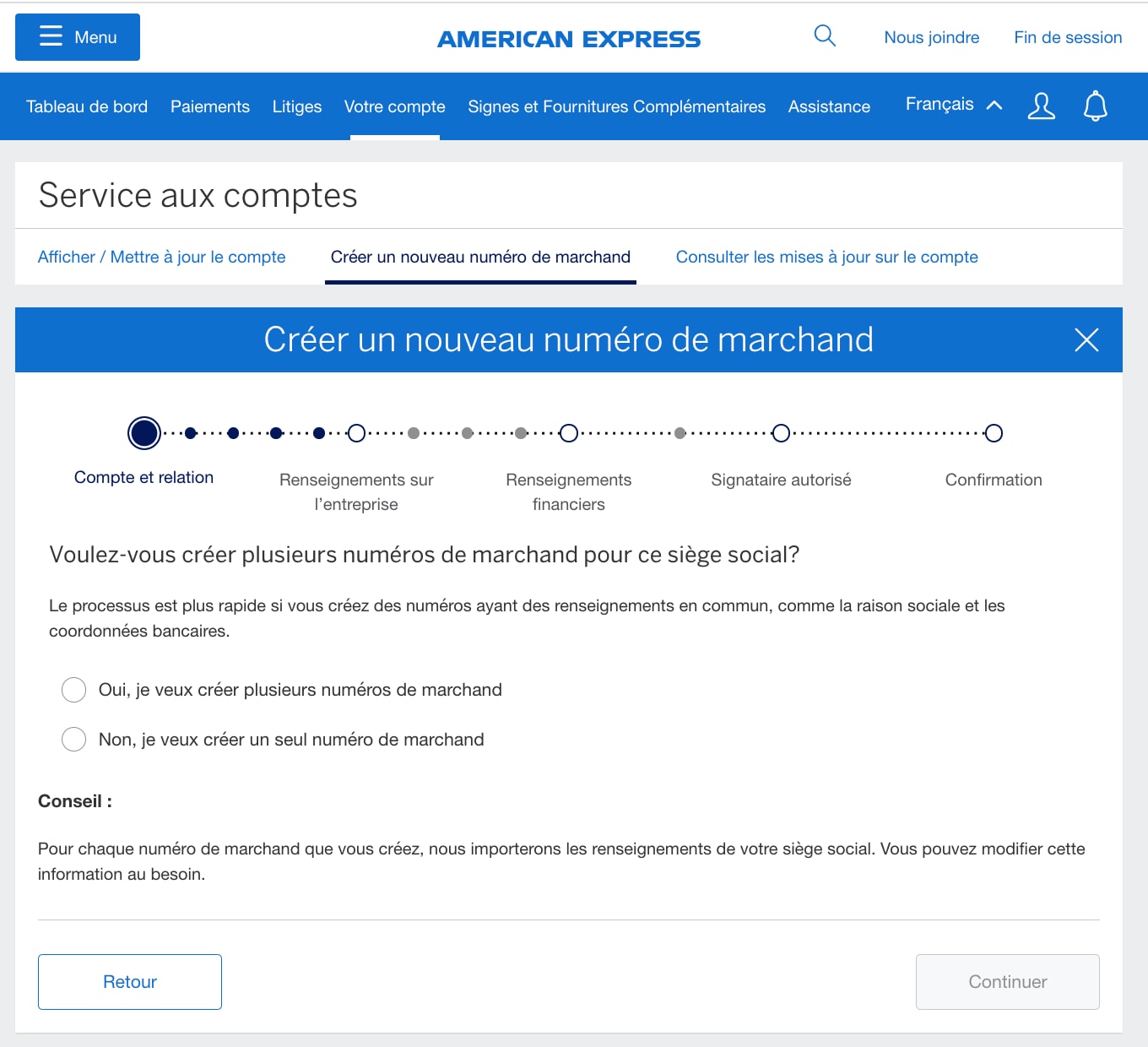Click the American Express logo

[x=568, y=37]
